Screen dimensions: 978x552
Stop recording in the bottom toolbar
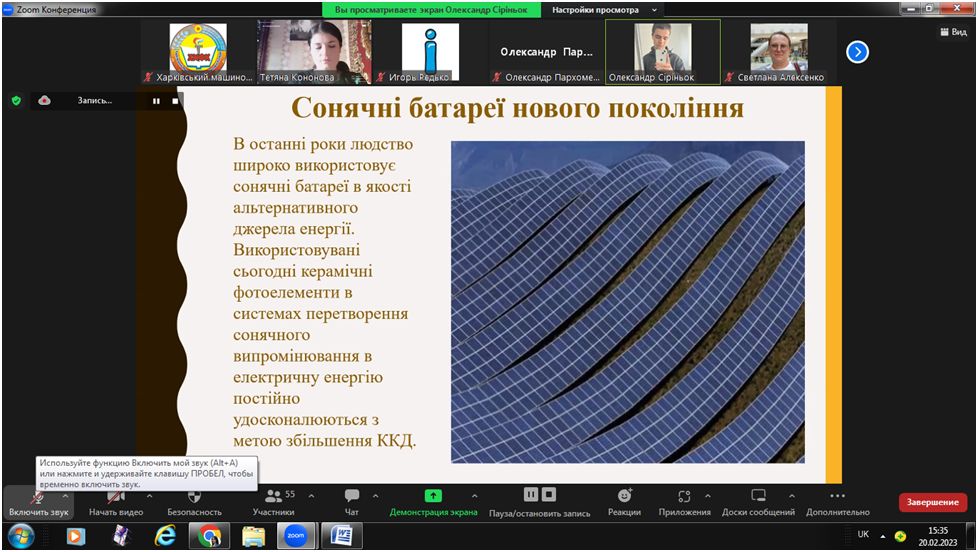pyautogui.click(x=549, y=495)
